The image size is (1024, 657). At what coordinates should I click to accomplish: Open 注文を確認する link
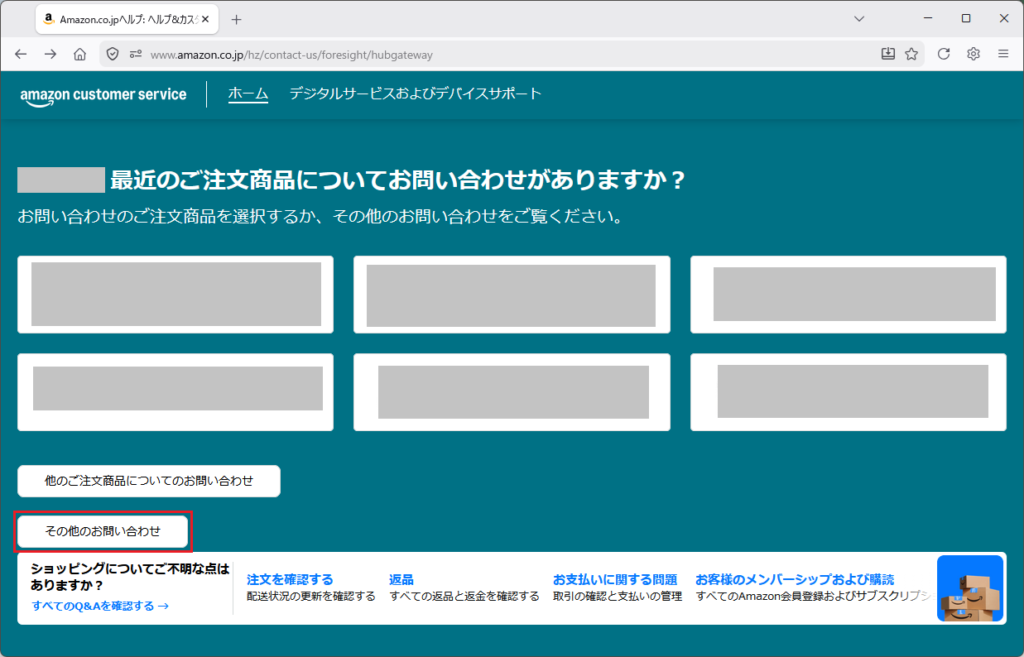coord(289,579)
